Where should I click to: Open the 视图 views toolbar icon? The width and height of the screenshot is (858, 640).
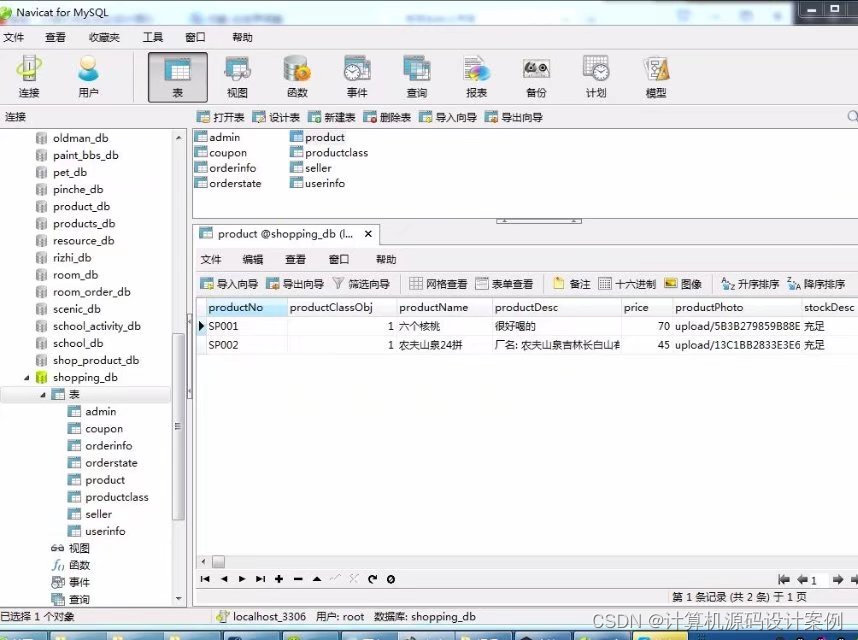click(237, 77)
